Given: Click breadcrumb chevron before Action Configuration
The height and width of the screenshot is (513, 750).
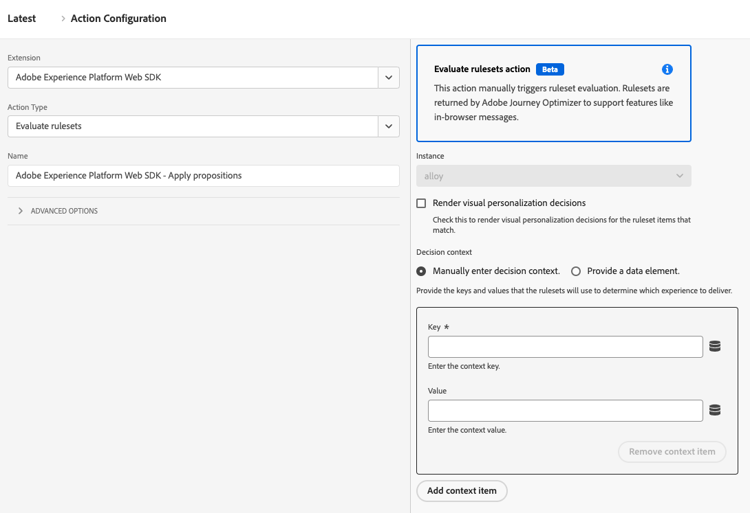Looking at the screenshot, I should pos(63,19).
